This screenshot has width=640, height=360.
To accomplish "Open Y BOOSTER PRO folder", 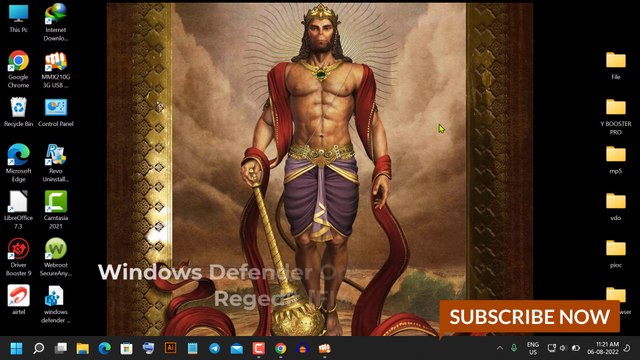I will point(616,117).
